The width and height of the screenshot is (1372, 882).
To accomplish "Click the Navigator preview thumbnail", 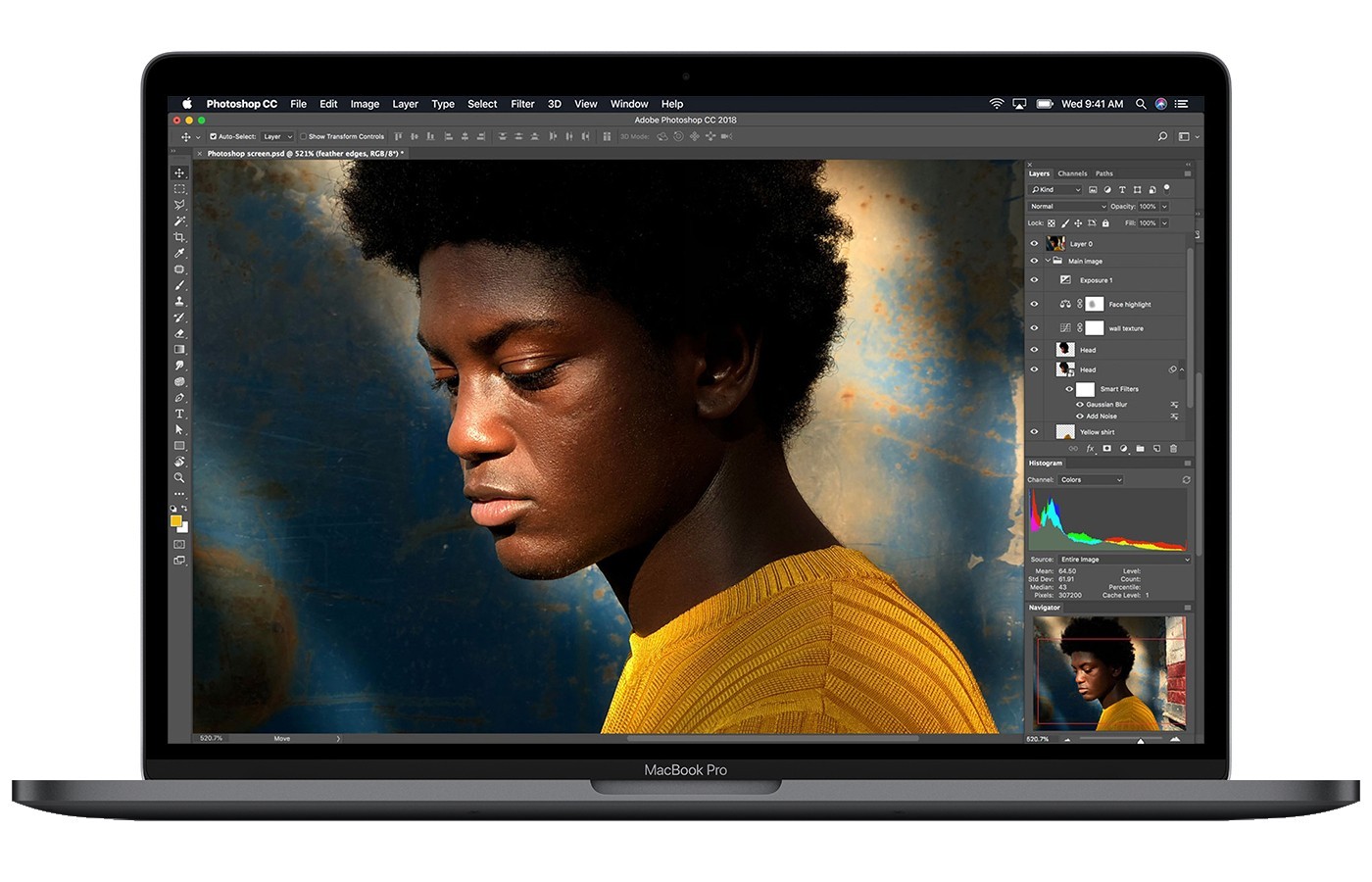I will pyautogui.click(x=1107, y=671).
